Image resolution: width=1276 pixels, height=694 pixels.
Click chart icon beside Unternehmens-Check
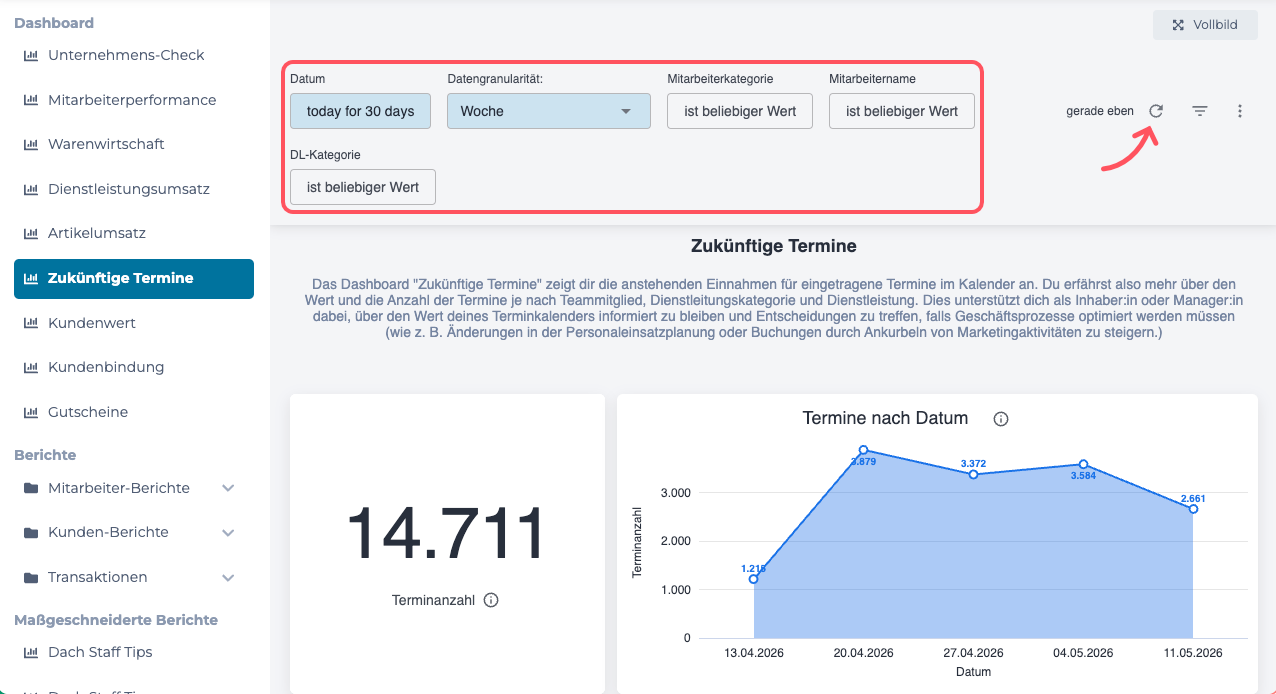pyautogui.click(x=30, y=55)
